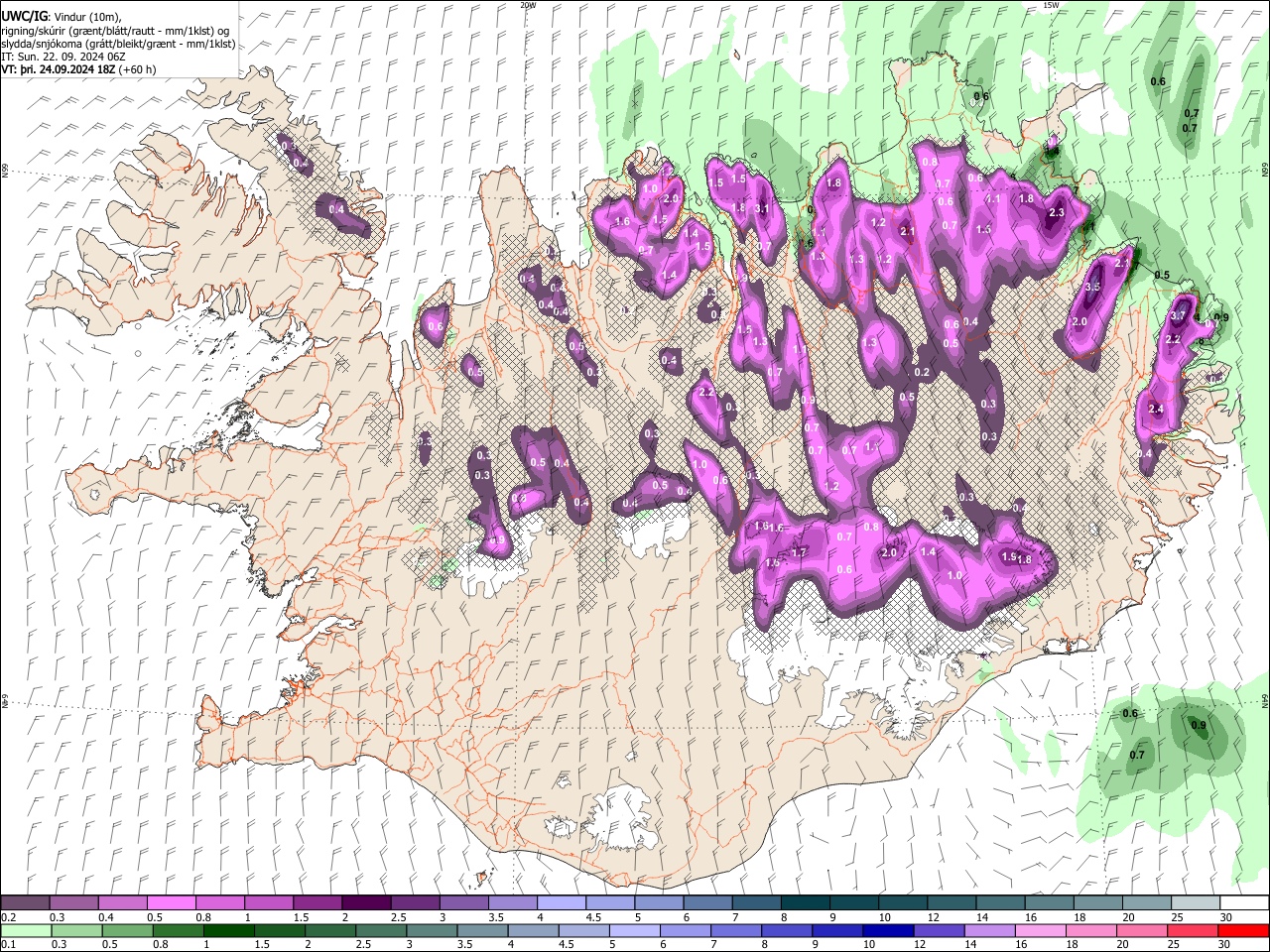
Task: Pick bottom legend swatch between 10 and 12
Action: (x=888, y=930)
